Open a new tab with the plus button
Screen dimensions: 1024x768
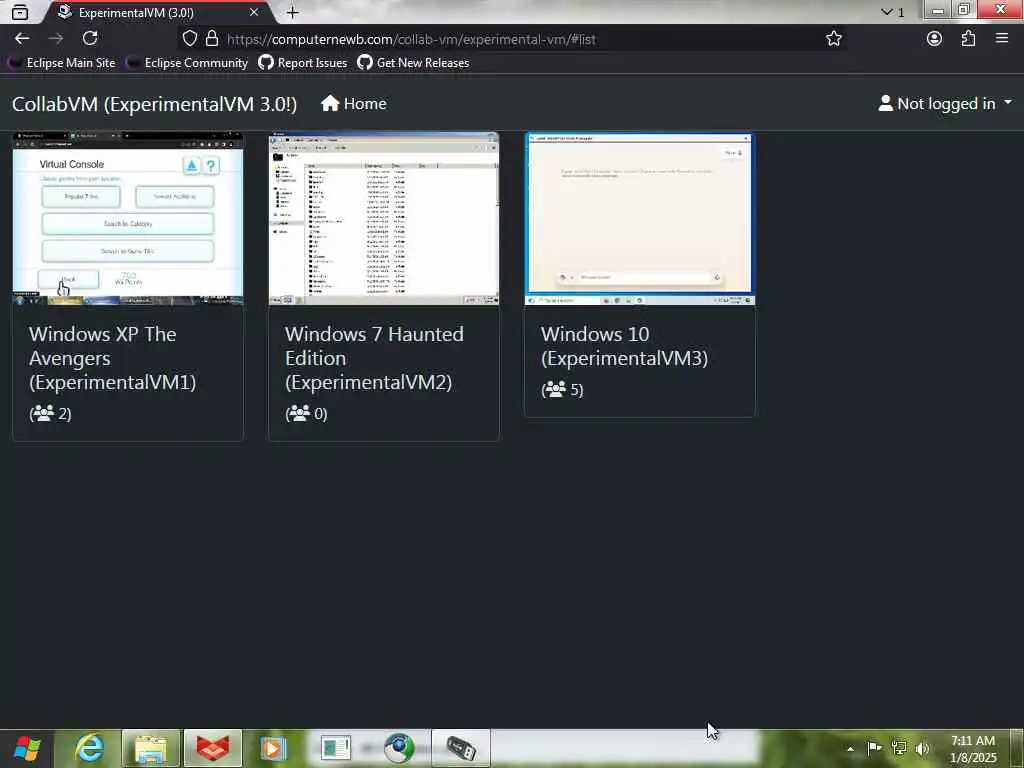(293, 12)
